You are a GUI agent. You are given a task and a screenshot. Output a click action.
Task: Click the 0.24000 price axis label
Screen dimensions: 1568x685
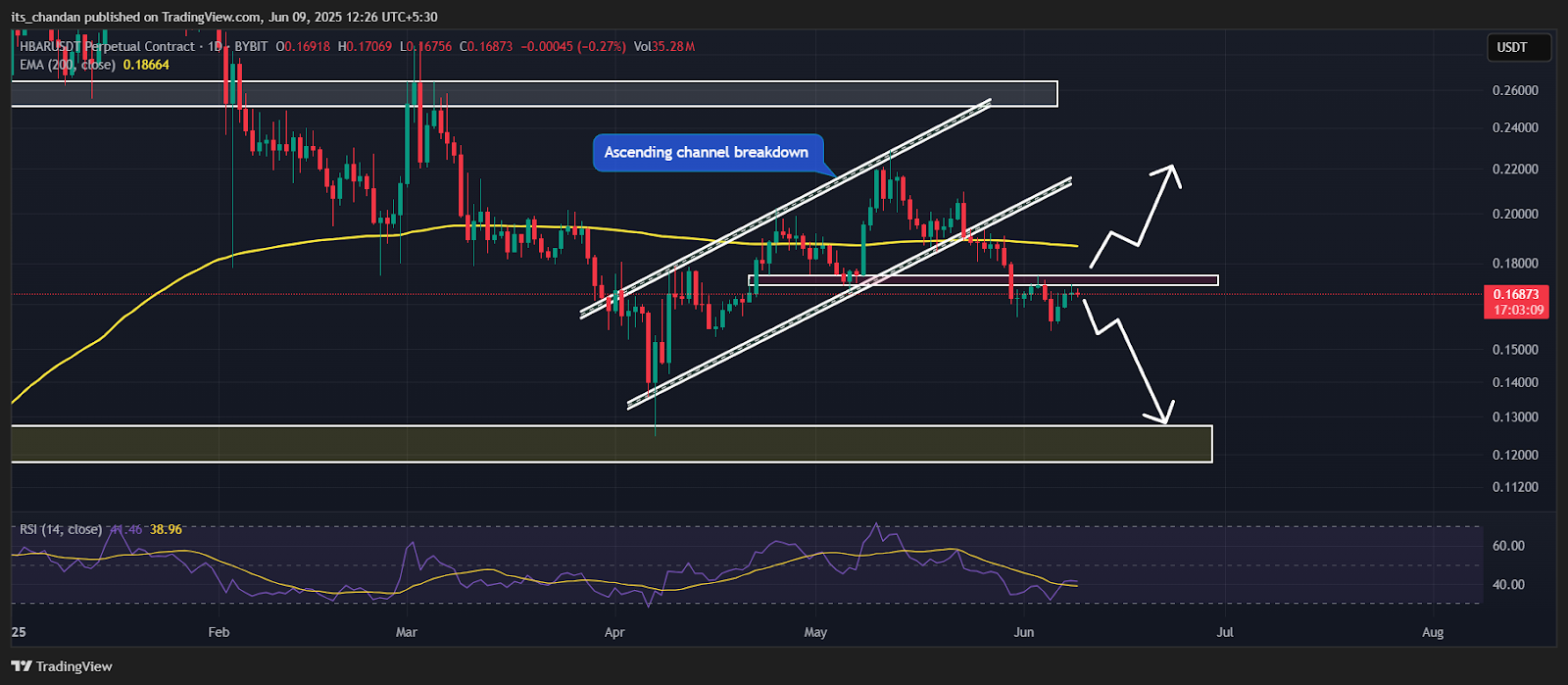click(x=1515, y=127)
